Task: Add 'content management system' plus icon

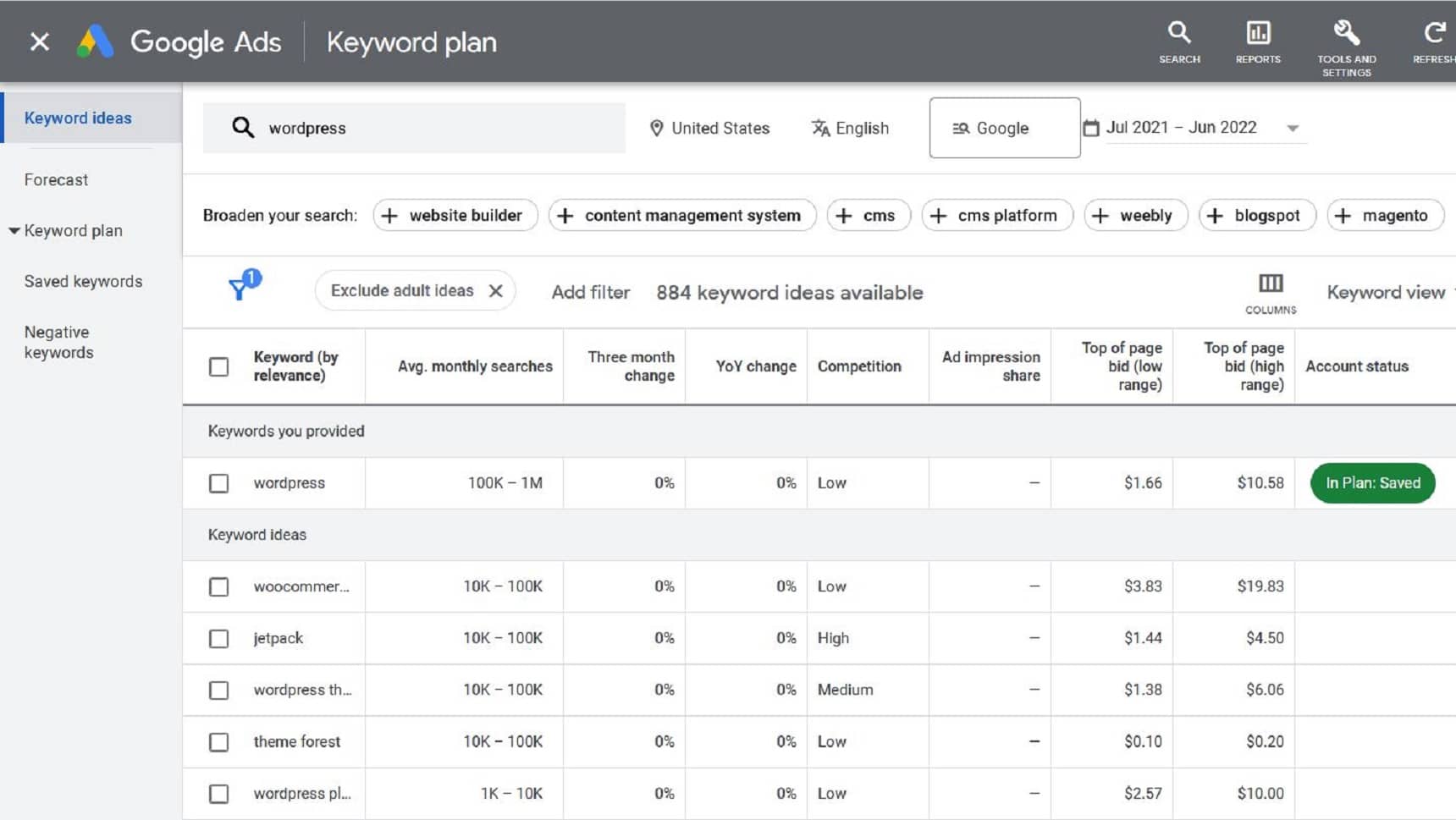Action: tap(565, 216)
